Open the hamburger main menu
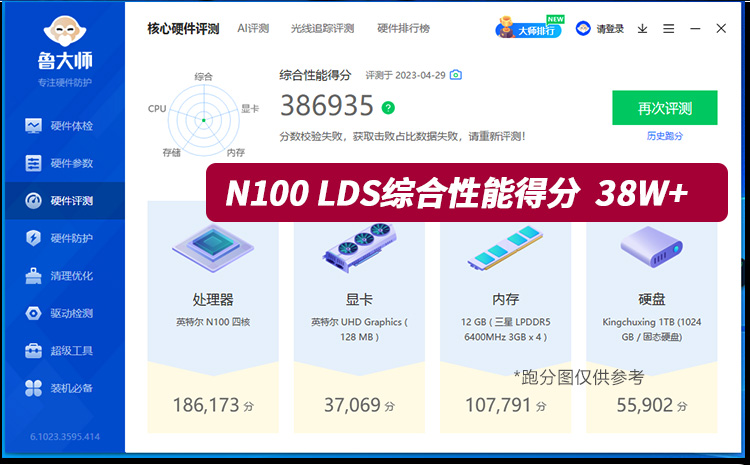 pyautogui.click(x=669, y=29)
